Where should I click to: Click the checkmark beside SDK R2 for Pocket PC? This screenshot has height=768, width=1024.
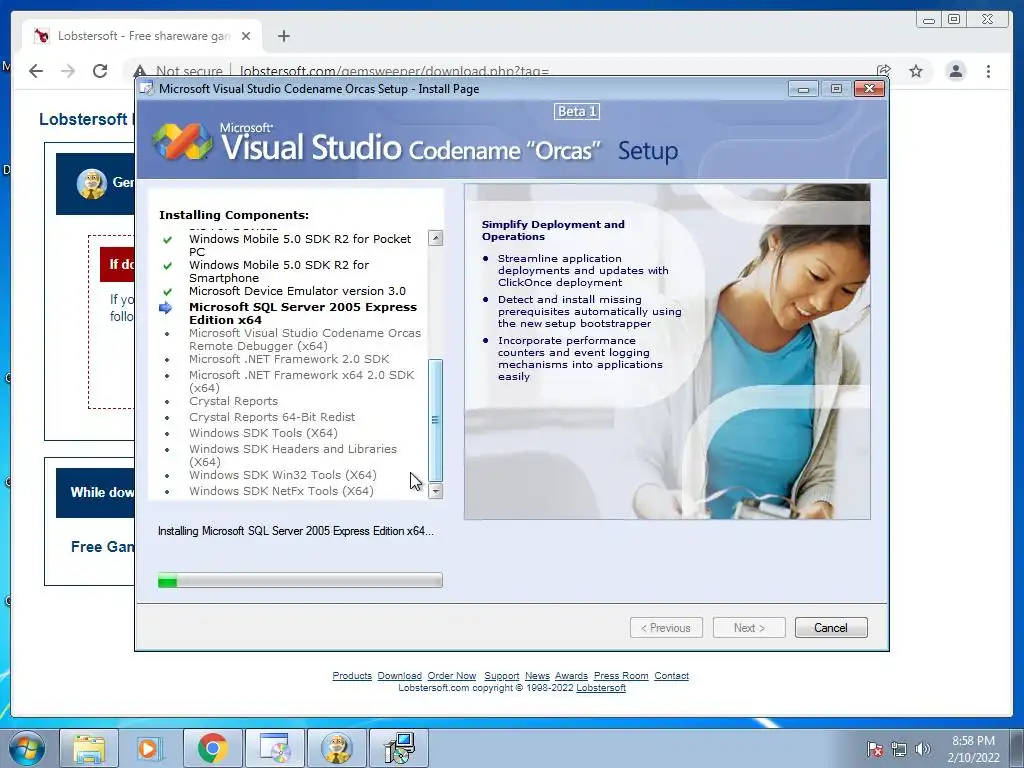click(167, 239)
